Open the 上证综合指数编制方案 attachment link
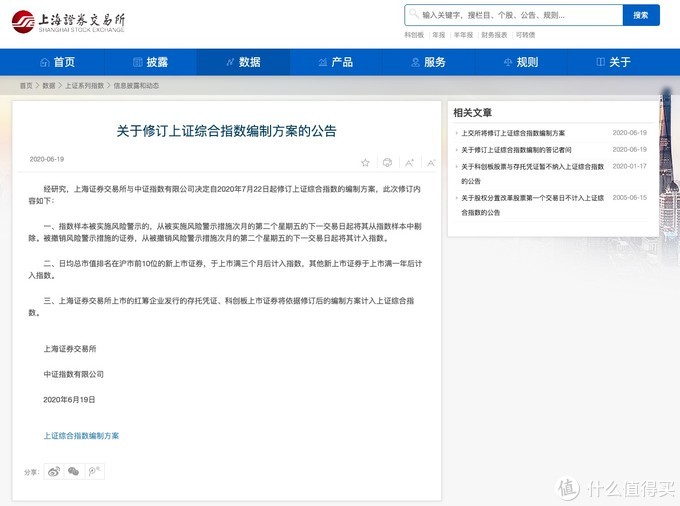The image size is (680, 506). click(x=81, y=435)
